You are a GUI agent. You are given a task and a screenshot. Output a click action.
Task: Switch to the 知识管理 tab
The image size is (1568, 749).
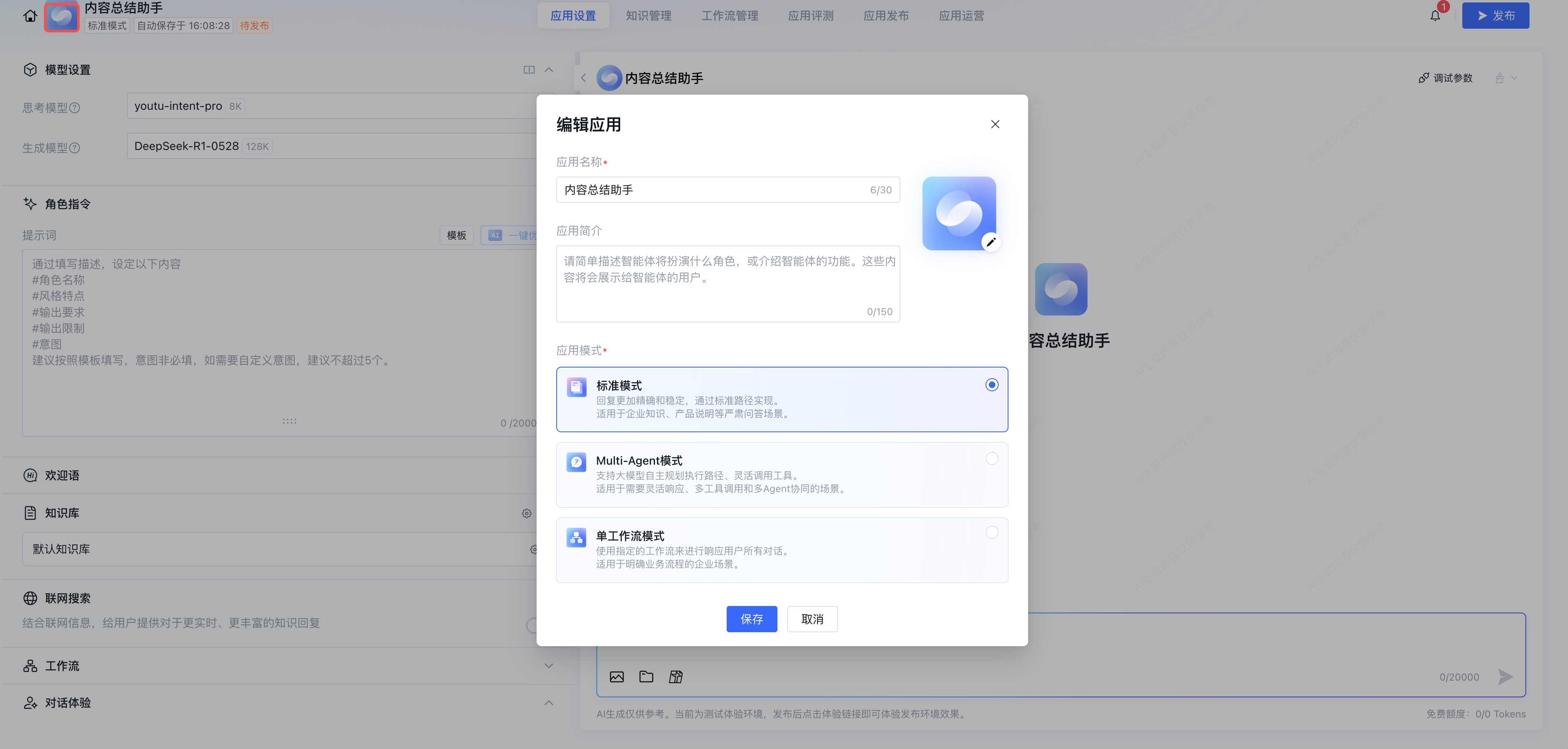tap(648, 16)
